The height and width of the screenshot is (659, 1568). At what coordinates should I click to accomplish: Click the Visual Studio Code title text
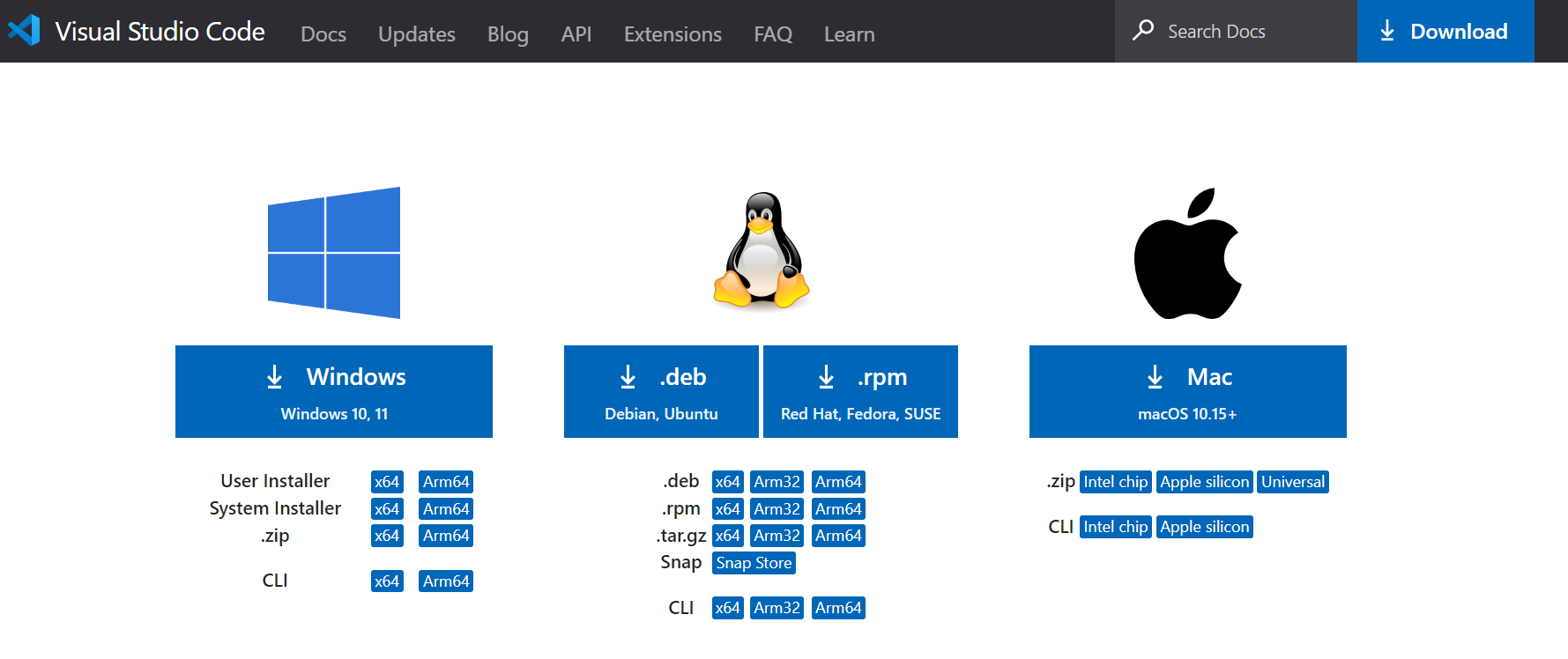coord(160,31)
